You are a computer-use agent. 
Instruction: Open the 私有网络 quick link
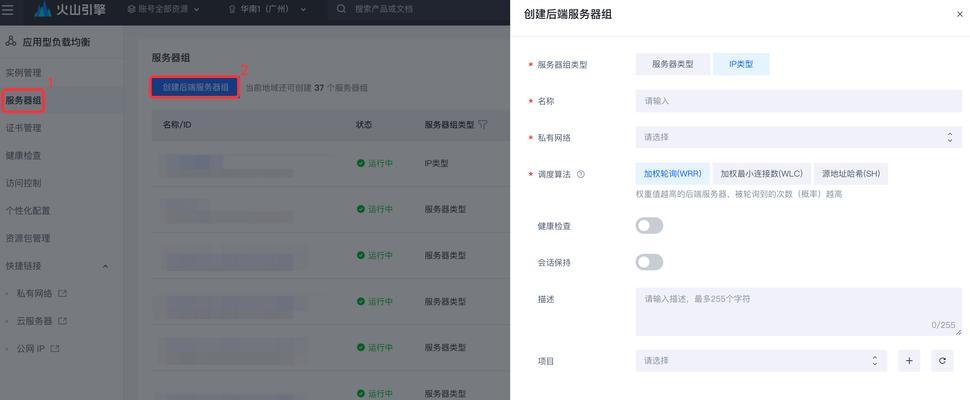[x=35, y=294]
